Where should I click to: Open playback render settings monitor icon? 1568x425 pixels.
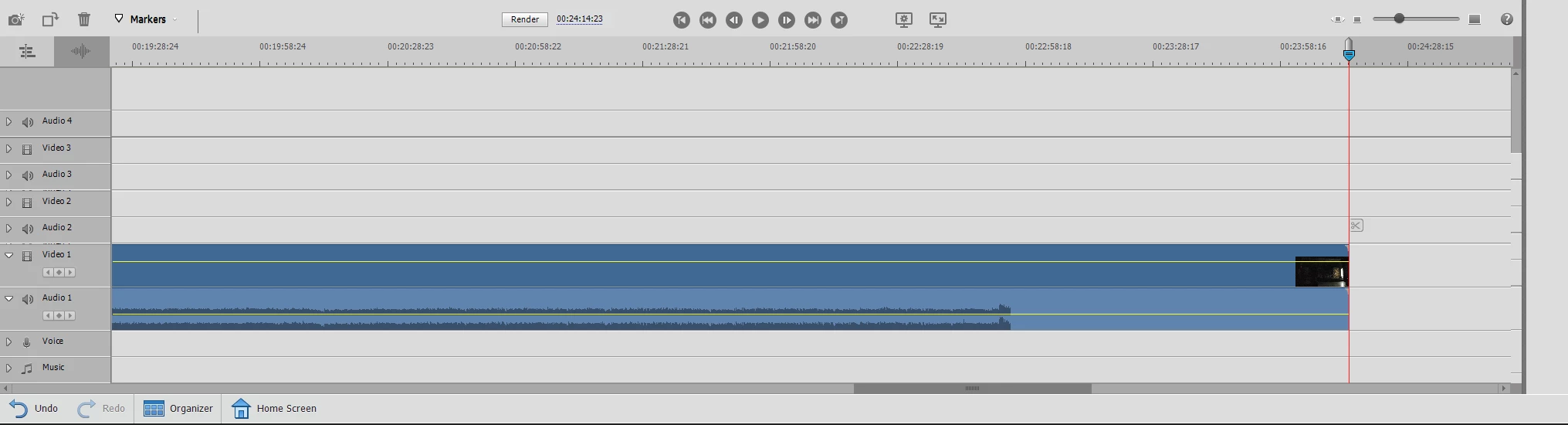click(x=904, y=19)
